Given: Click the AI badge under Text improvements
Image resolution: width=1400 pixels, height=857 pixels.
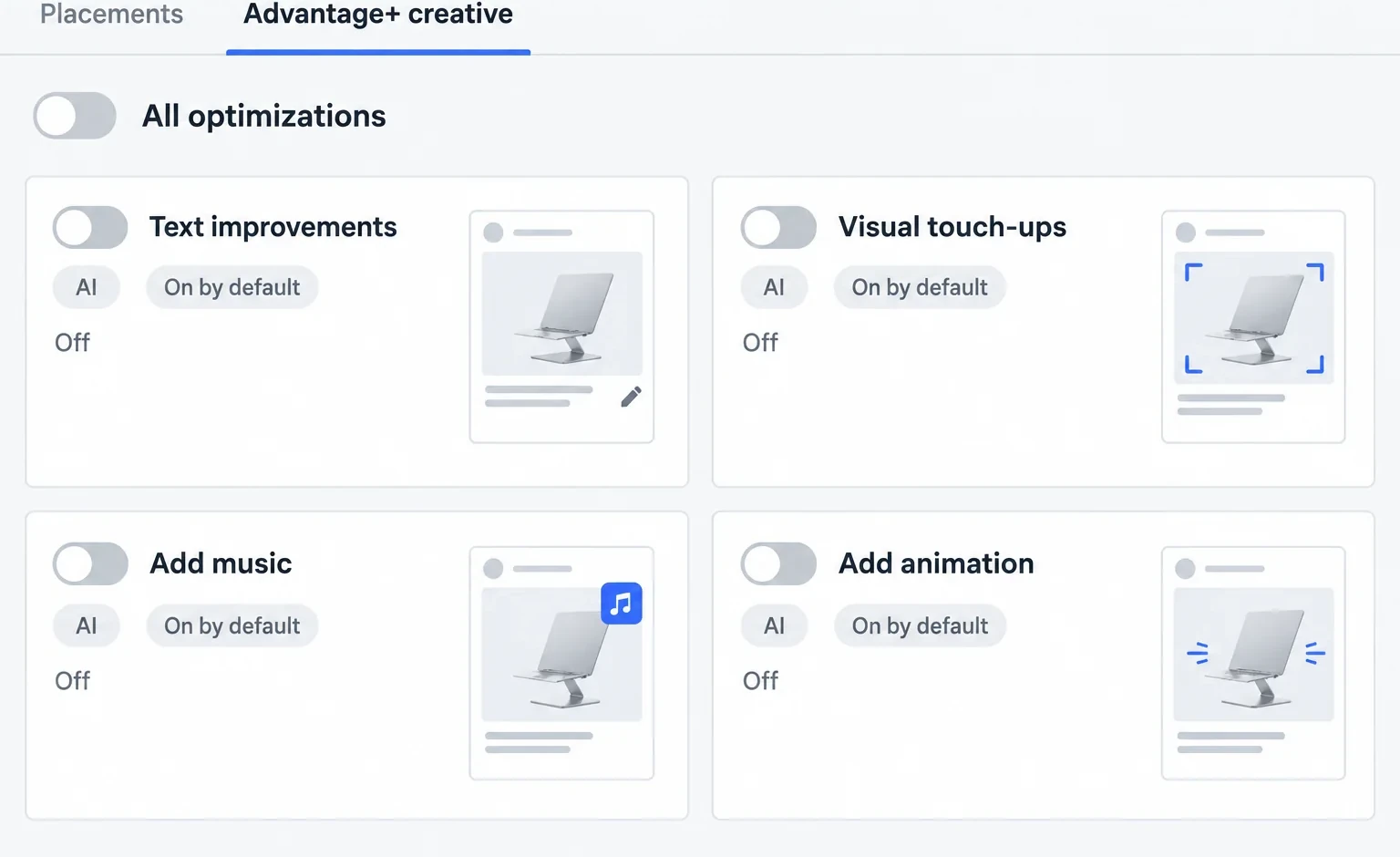Looking at the screenshot, I should [87, 287].
